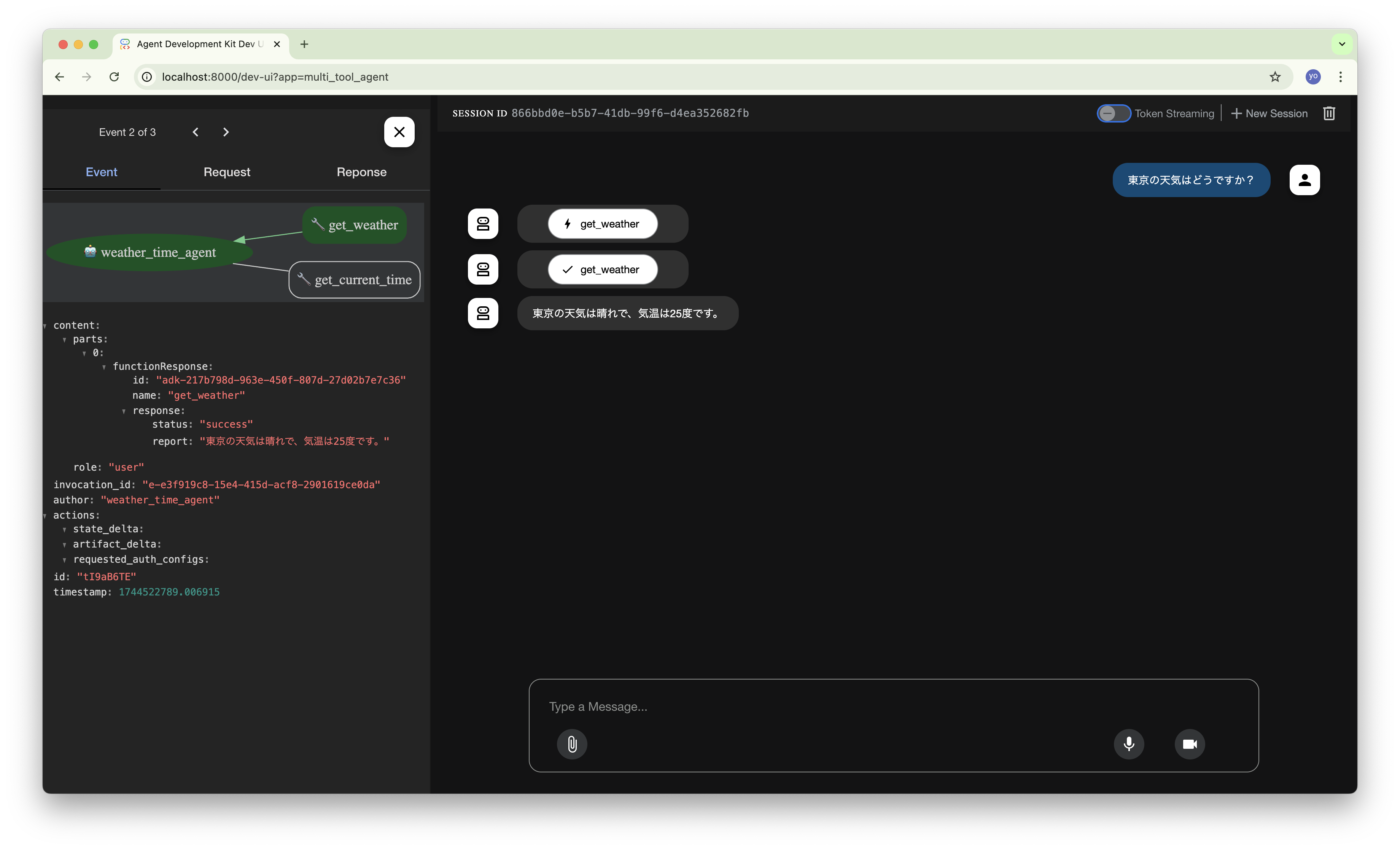The image size is (1400, 850).
Task: Open the yo browser profile avatar
Action: point(1312,77)
